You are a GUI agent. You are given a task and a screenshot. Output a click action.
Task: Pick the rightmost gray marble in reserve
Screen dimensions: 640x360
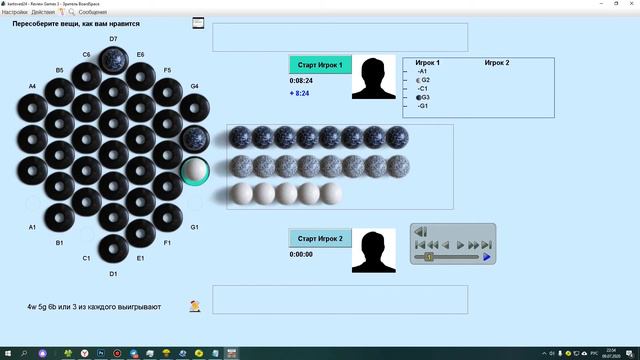(x=398, y=166)
